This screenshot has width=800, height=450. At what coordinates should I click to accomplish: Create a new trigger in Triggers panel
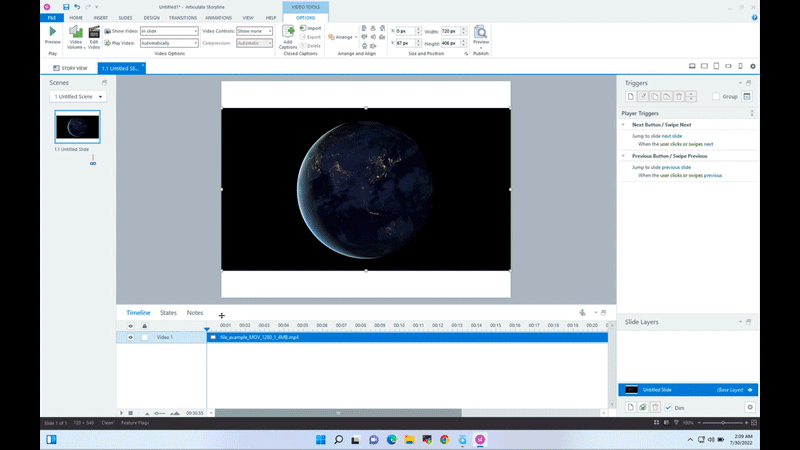point(631,97)
